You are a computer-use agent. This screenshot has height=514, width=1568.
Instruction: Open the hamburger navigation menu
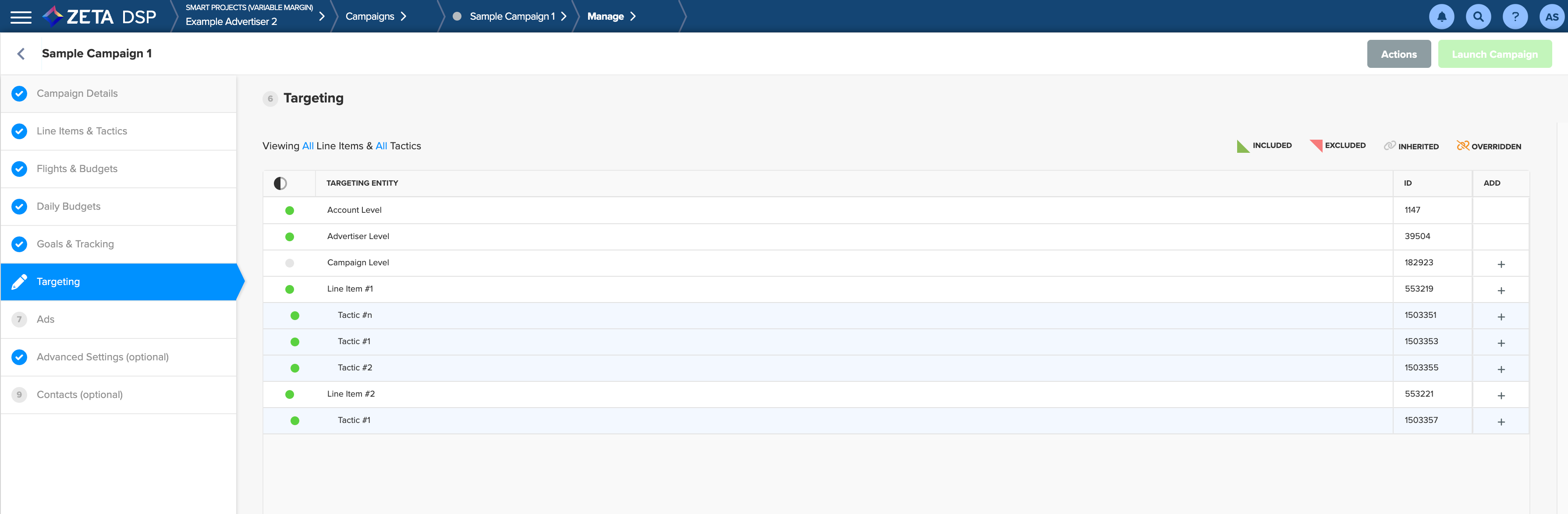pyautogui.click(x=21, y=17)
